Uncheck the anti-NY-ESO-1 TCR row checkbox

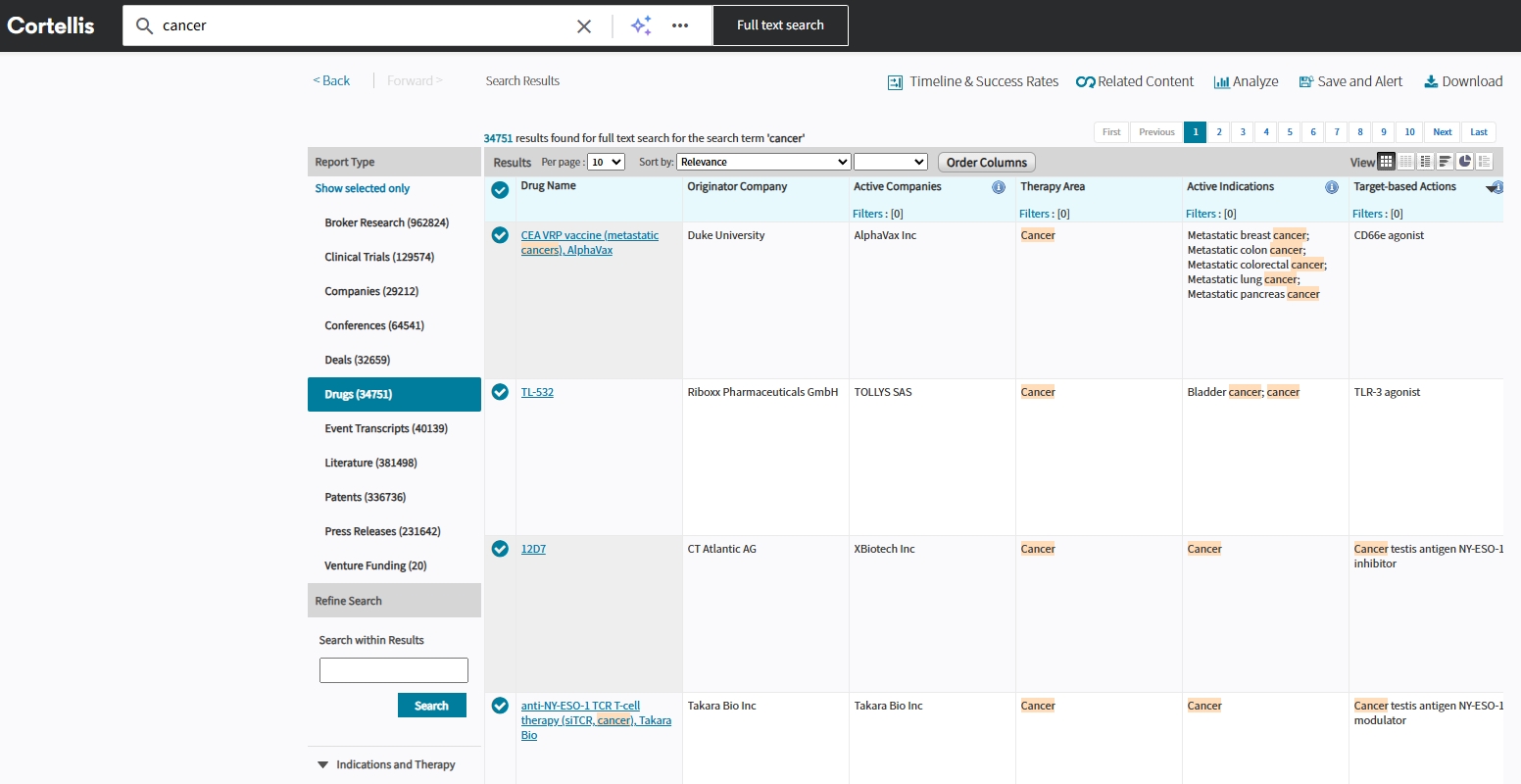(x=500, y=706)
